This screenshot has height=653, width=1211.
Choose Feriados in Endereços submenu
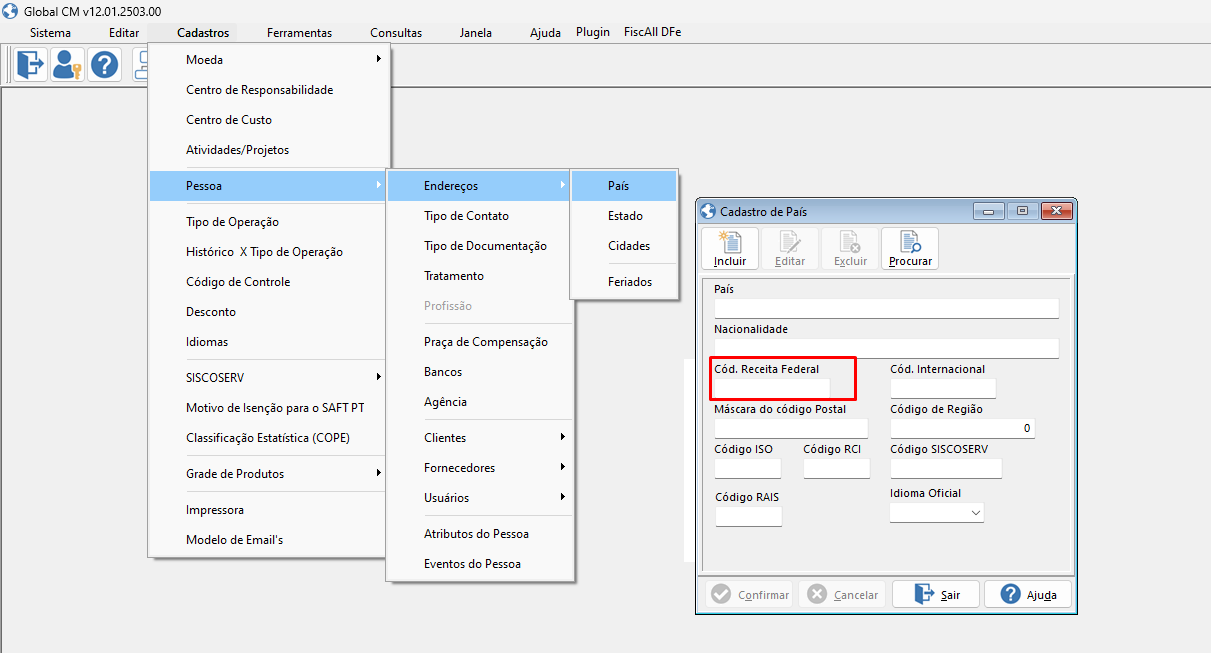(x=624, y=282)
